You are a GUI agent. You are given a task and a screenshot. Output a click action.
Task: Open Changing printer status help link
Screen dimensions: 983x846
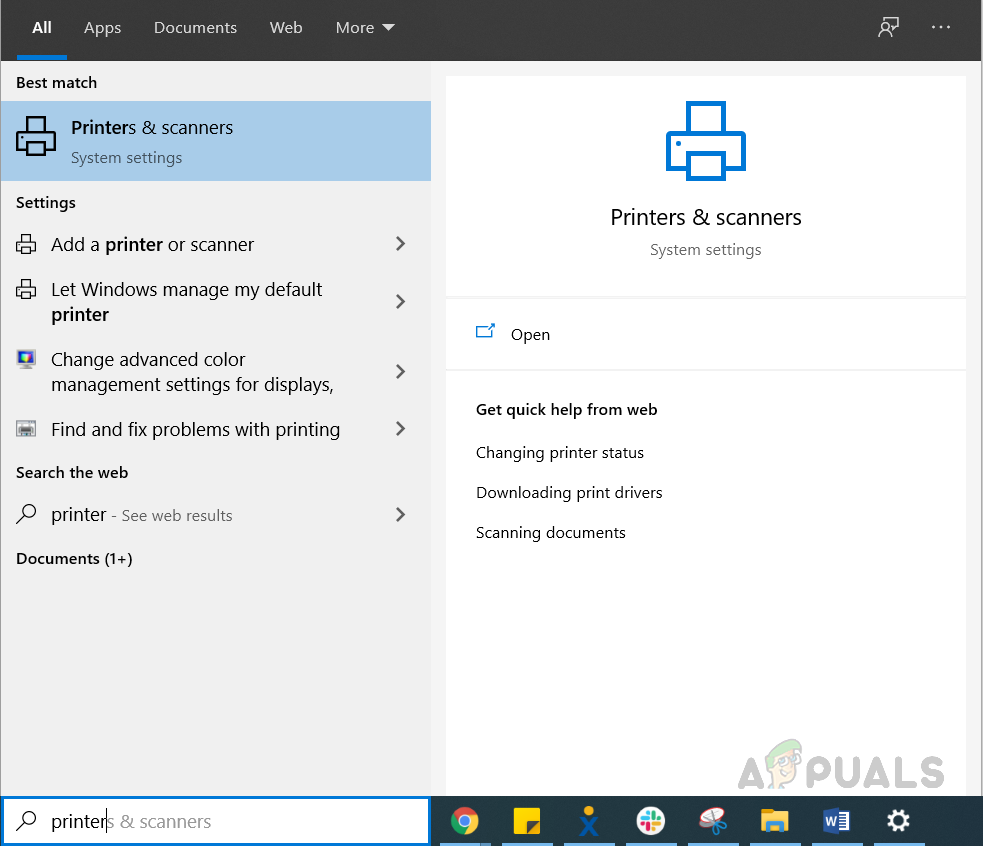point(559,453)
